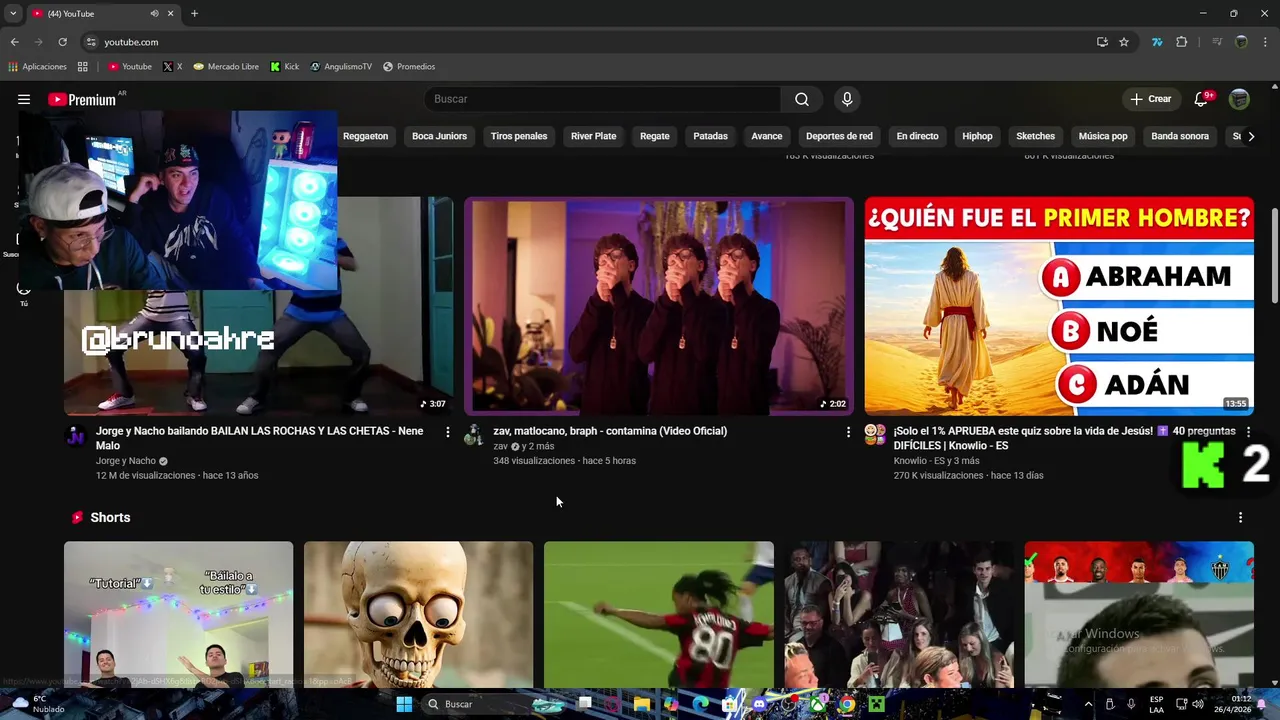Click the YouTube Buscar search field
This screenshot has height=720, width=1280.
pos(603,99)
